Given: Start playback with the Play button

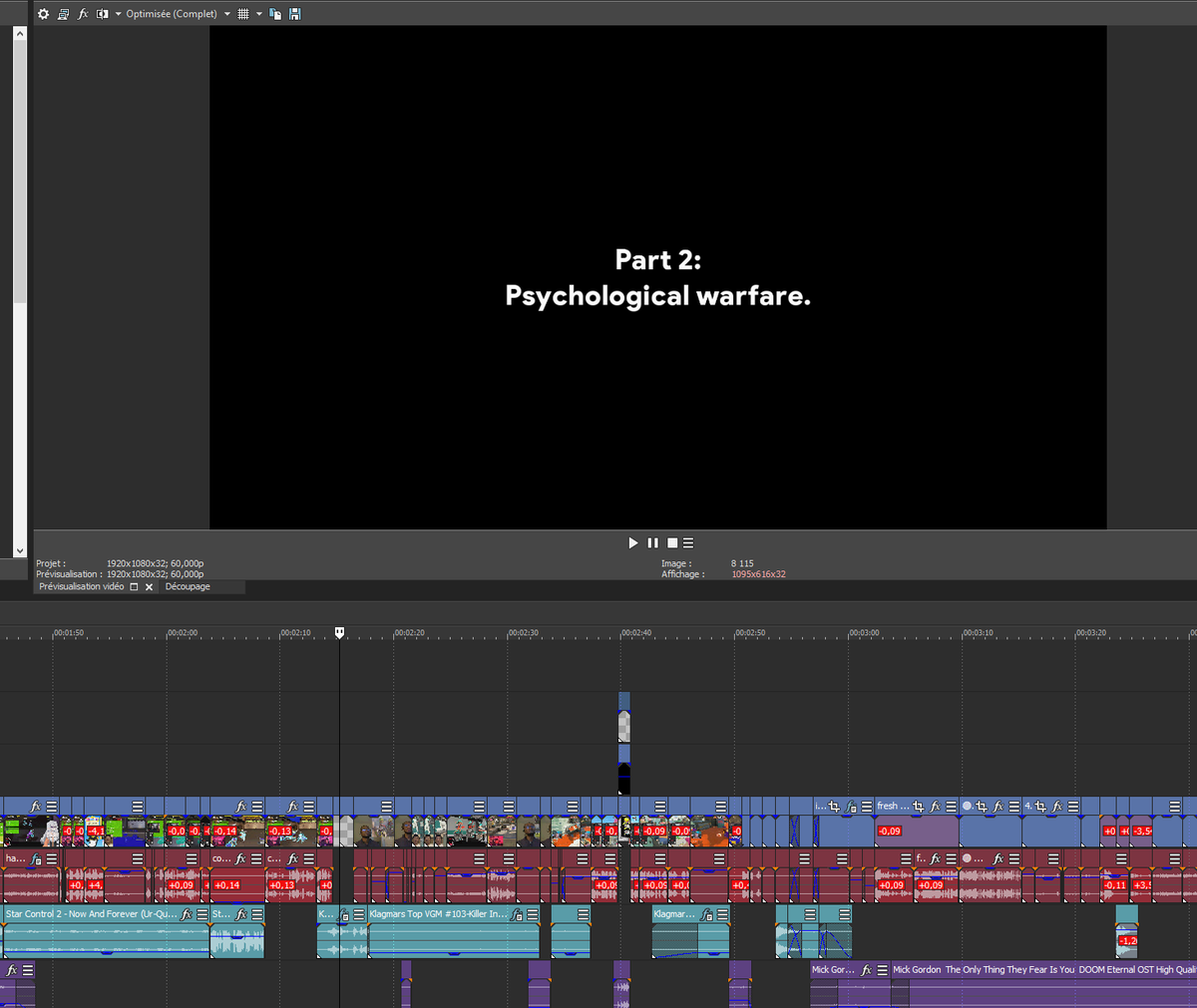Looking at the screenshot, I should click(632, 543).
